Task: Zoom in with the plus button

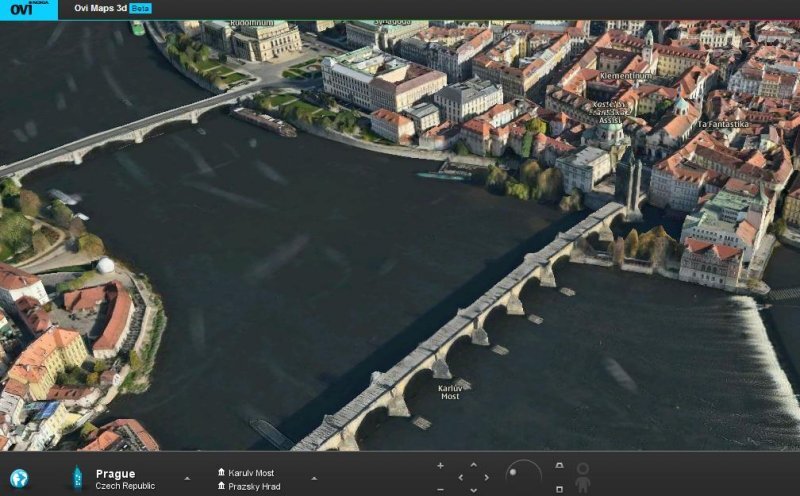Action: tap(440, 465)
